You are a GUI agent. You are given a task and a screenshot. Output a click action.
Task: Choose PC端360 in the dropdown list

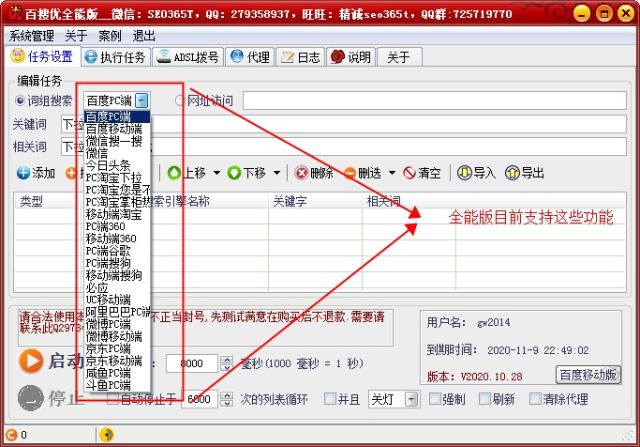(117, 227)
